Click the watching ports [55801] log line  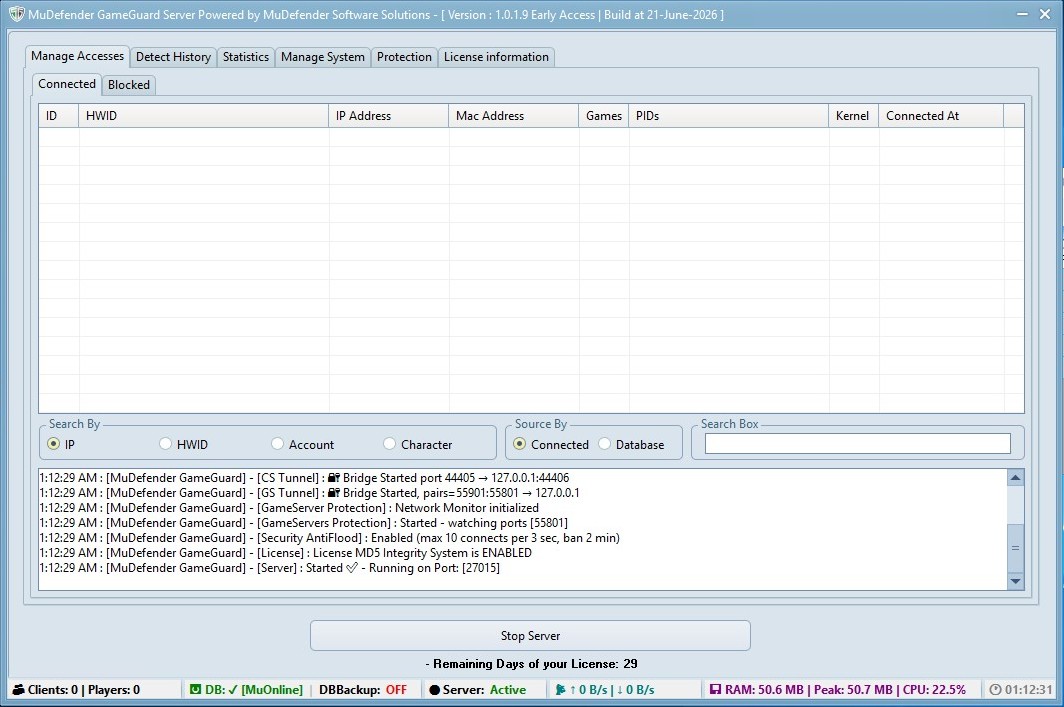coord(303,522)
